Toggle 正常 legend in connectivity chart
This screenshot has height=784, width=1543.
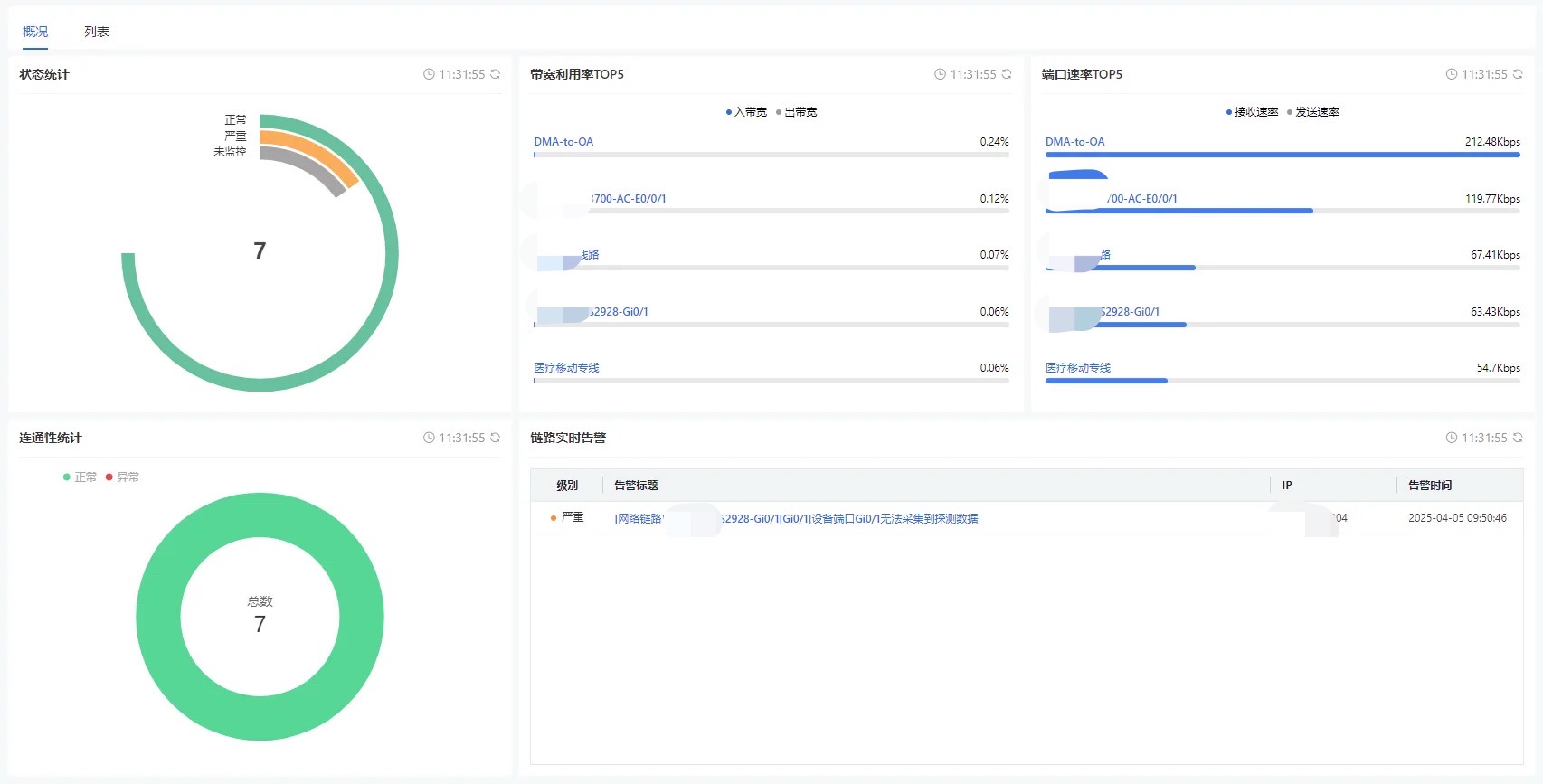80,477
